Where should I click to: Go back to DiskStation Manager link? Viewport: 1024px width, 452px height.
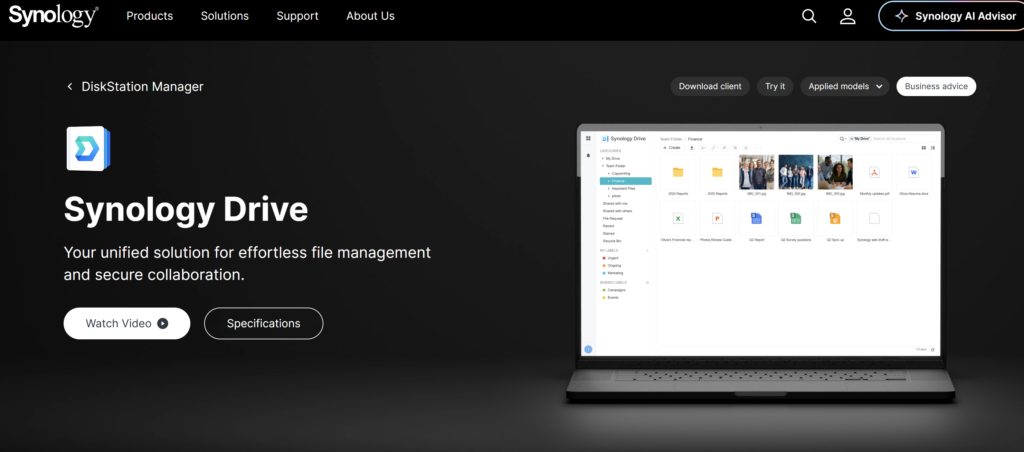pyautogui.click(x=142, y=86)
